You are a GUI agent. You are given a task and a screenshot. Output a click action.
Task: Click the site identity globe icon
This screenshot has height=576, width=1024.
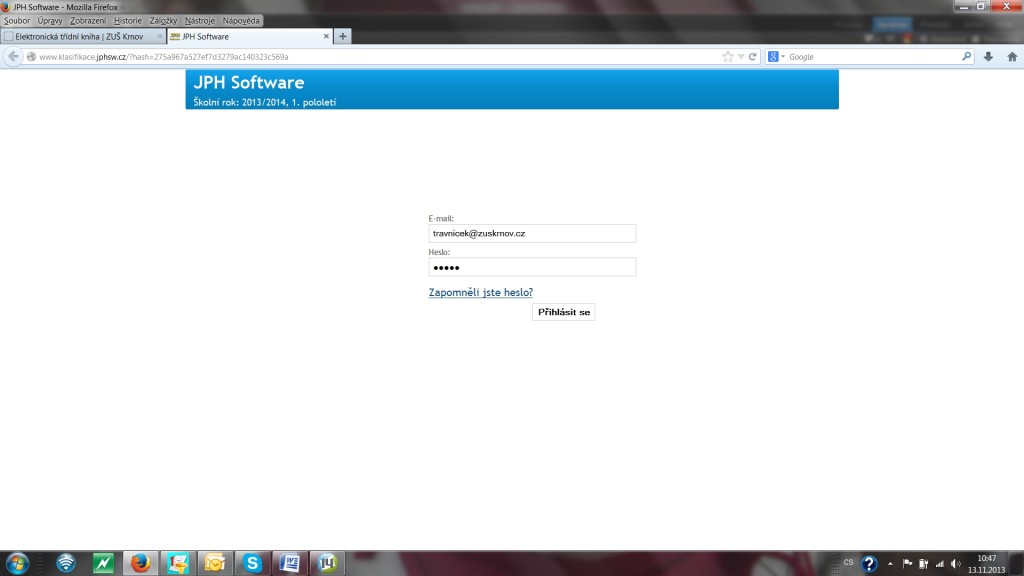click(x=31, y=57)
